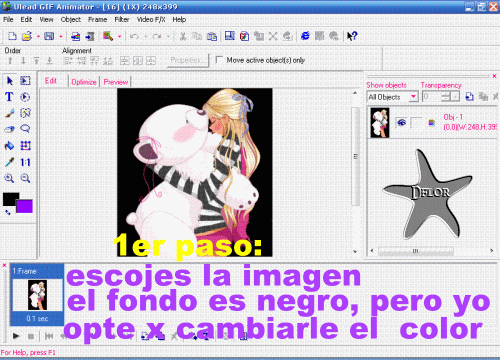Play the animation in the Frame panel
500x360 pixels.
tap(16, 336)
